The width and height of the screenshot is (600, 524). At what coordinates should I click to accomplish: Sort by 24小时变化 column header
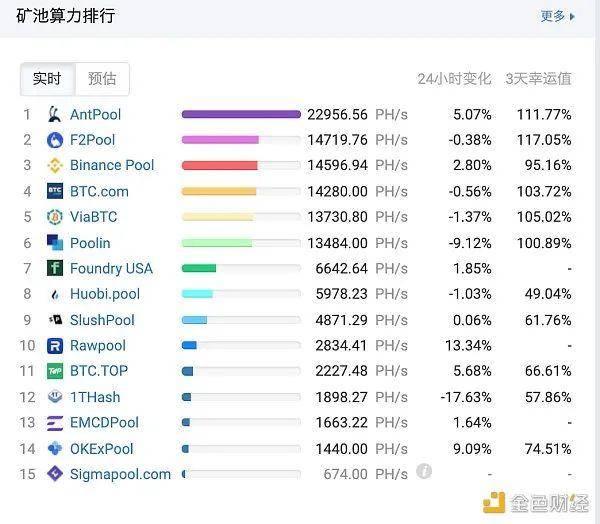pos(454,79)
